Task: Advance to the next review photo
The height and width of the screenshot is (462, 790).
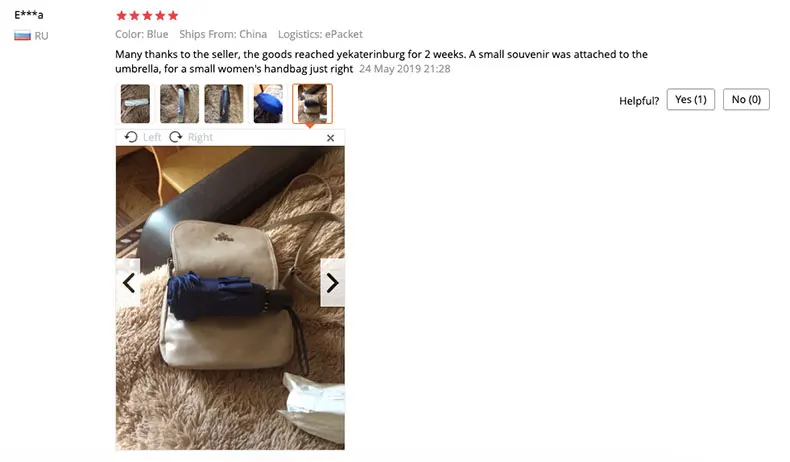Action: [333, 283]
